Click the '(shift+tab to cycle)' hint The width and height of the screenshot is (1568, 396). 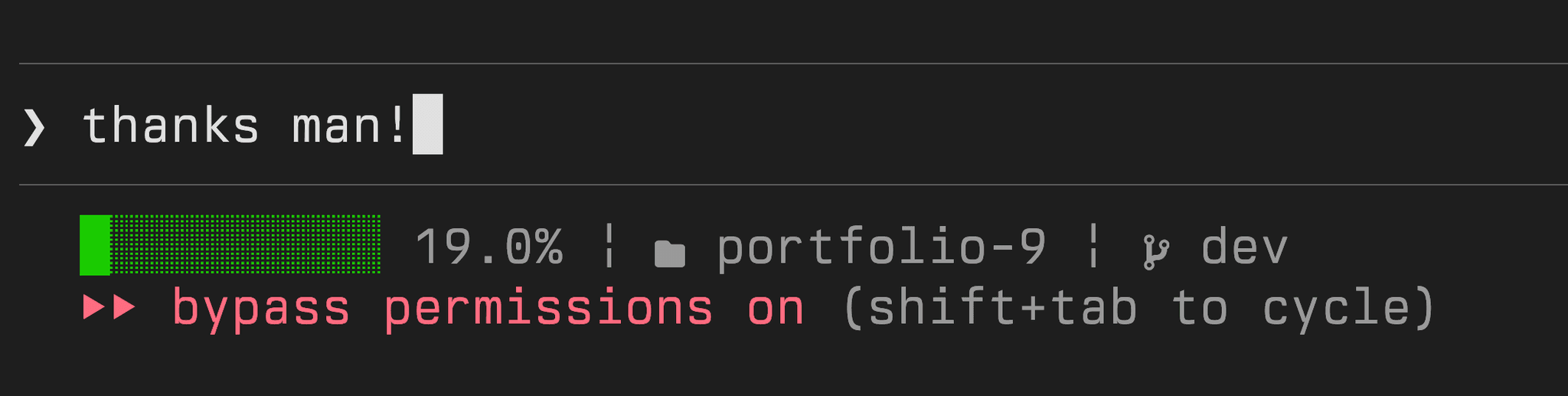pyautogui.click(x=1138, y=308)
